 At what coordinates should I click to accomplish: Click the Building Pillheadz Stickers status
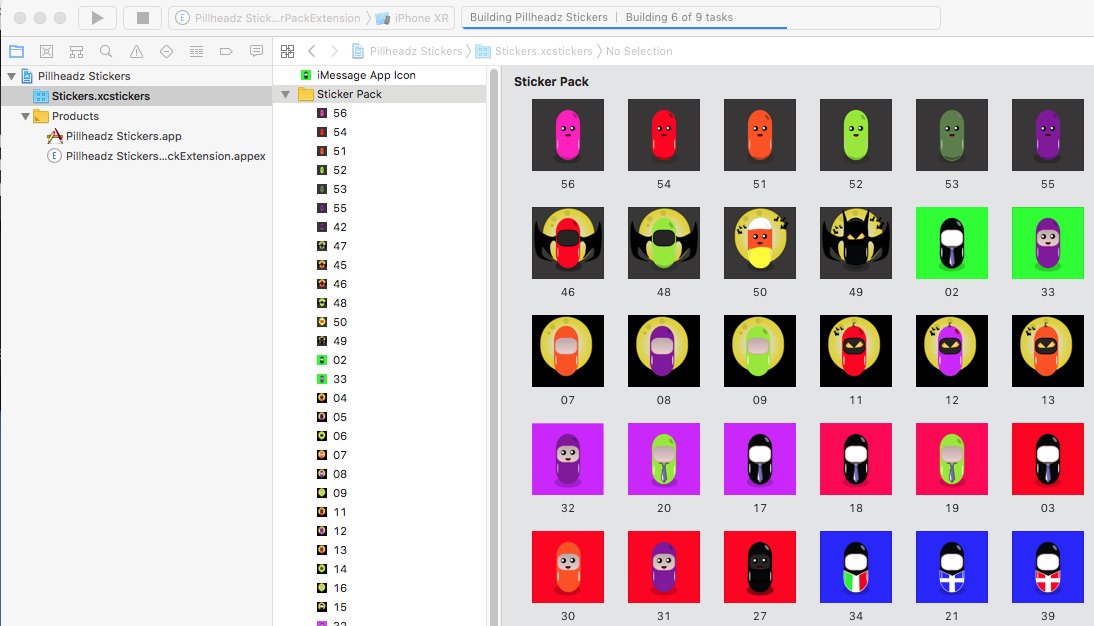click(x=539, y=17)
